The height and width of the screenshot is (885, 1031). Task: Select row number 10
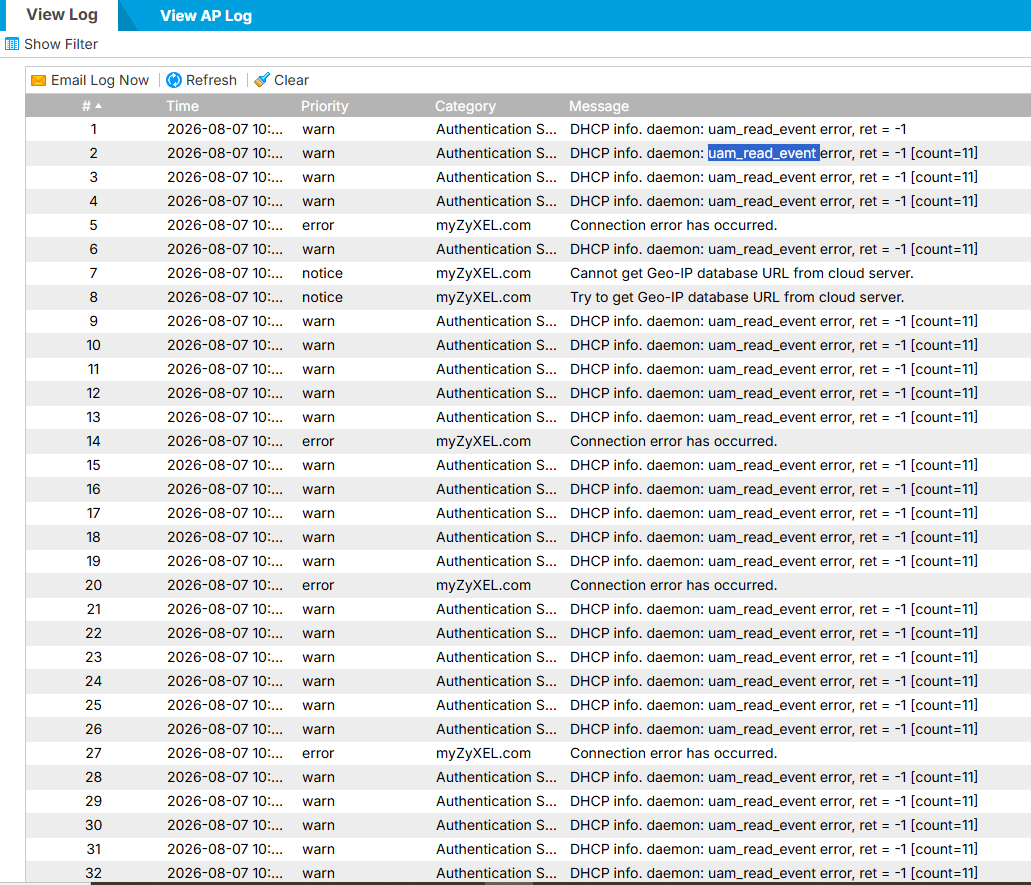coord(93,345)
